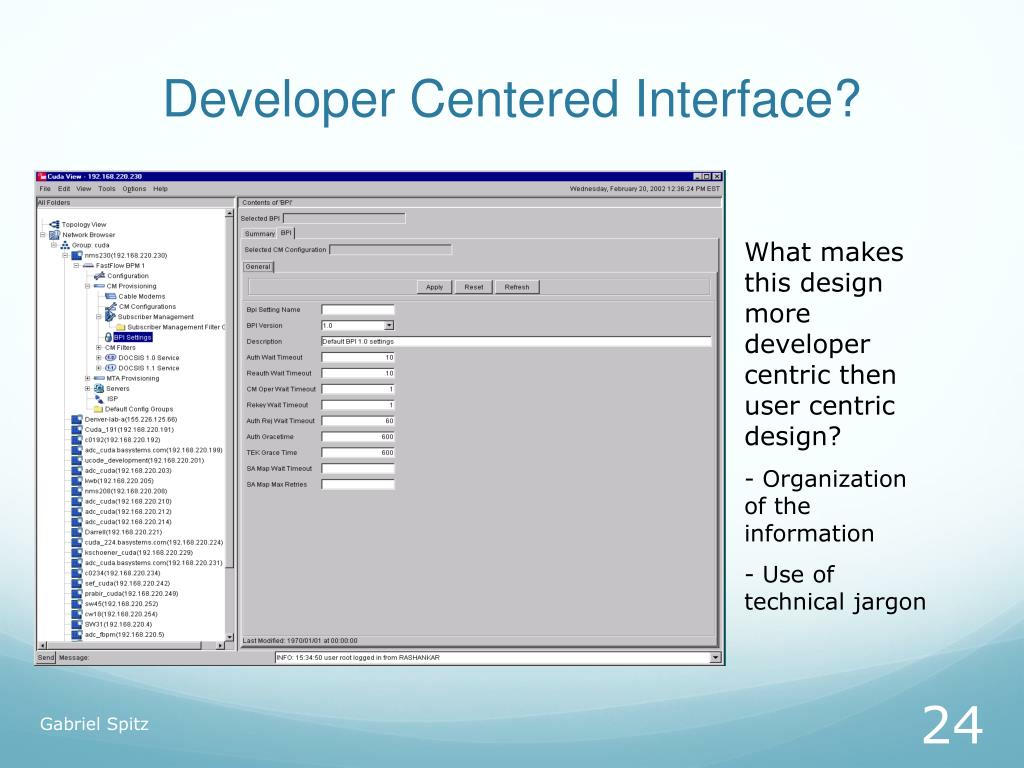Expand the Servers node
This screenshot has width=1024, height=768.
[88, 389]
